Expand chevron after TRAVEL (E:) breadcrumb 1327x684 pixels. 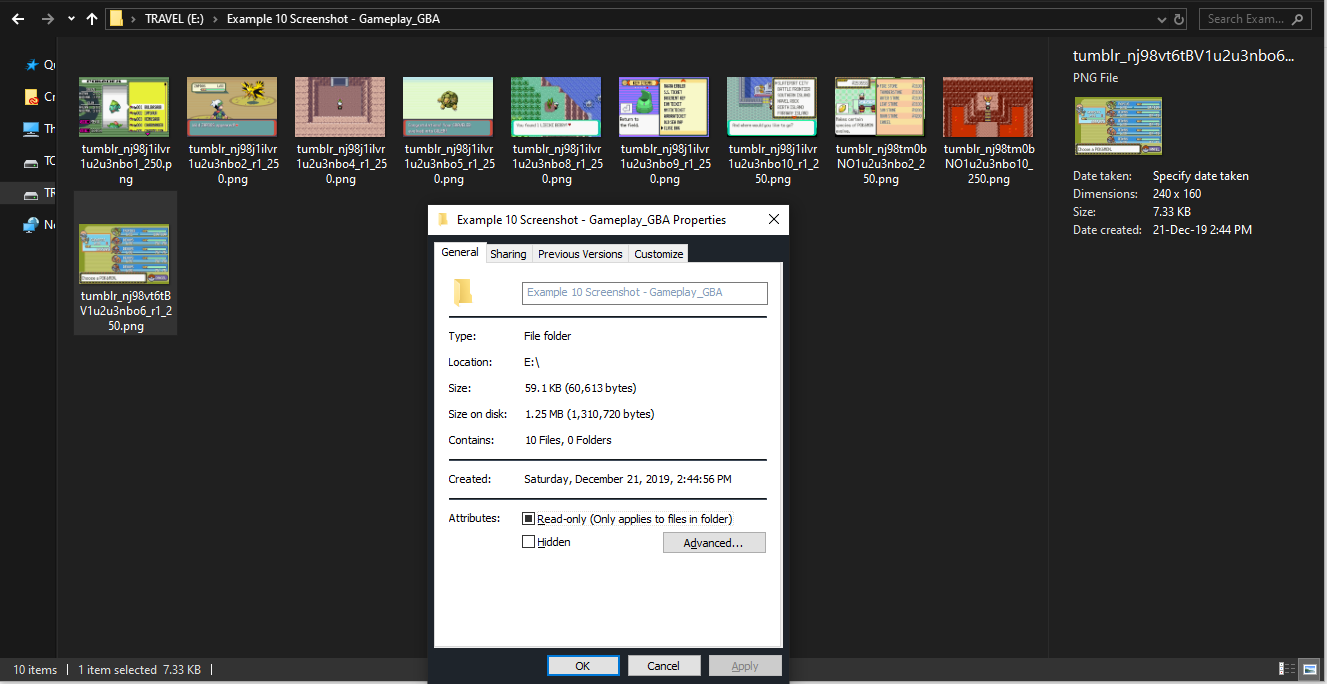(x=216, y=19)
